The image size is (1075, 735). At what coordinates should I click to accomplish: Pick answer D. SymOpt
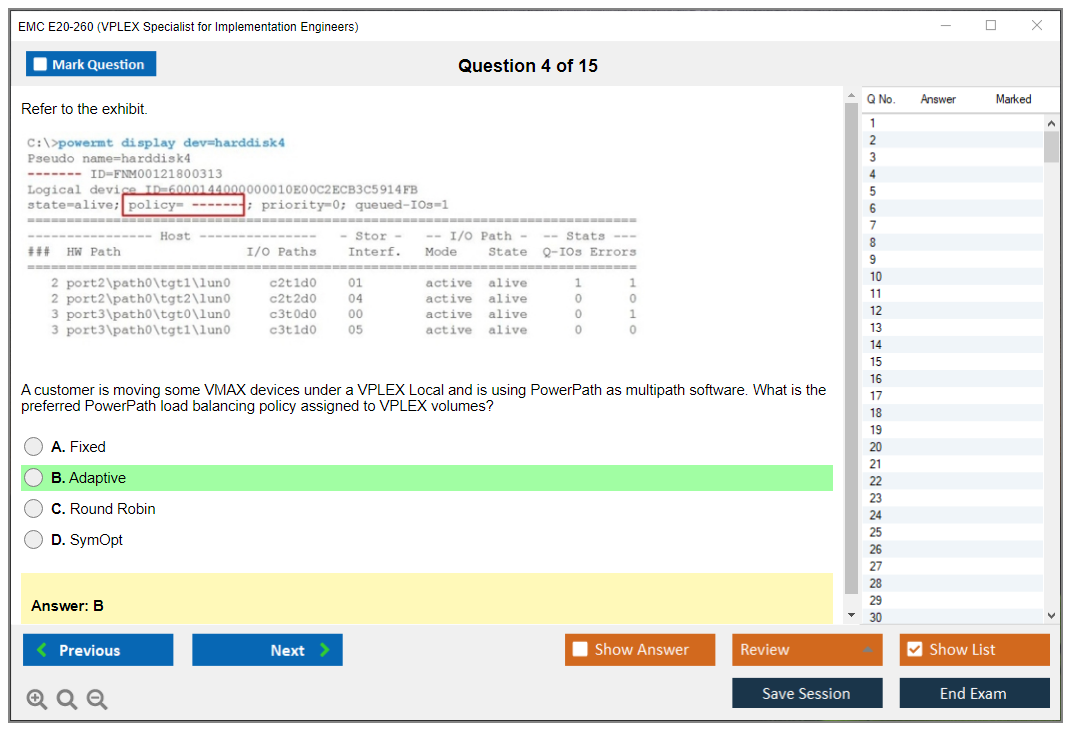pyautogui.click(x=34, y=540)
